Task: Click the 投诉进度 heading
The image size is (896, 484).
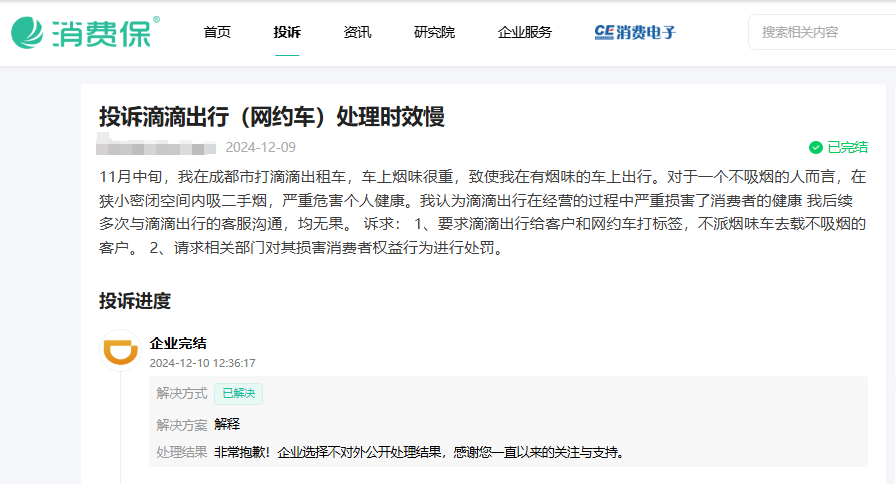Action: coord(135,301)
